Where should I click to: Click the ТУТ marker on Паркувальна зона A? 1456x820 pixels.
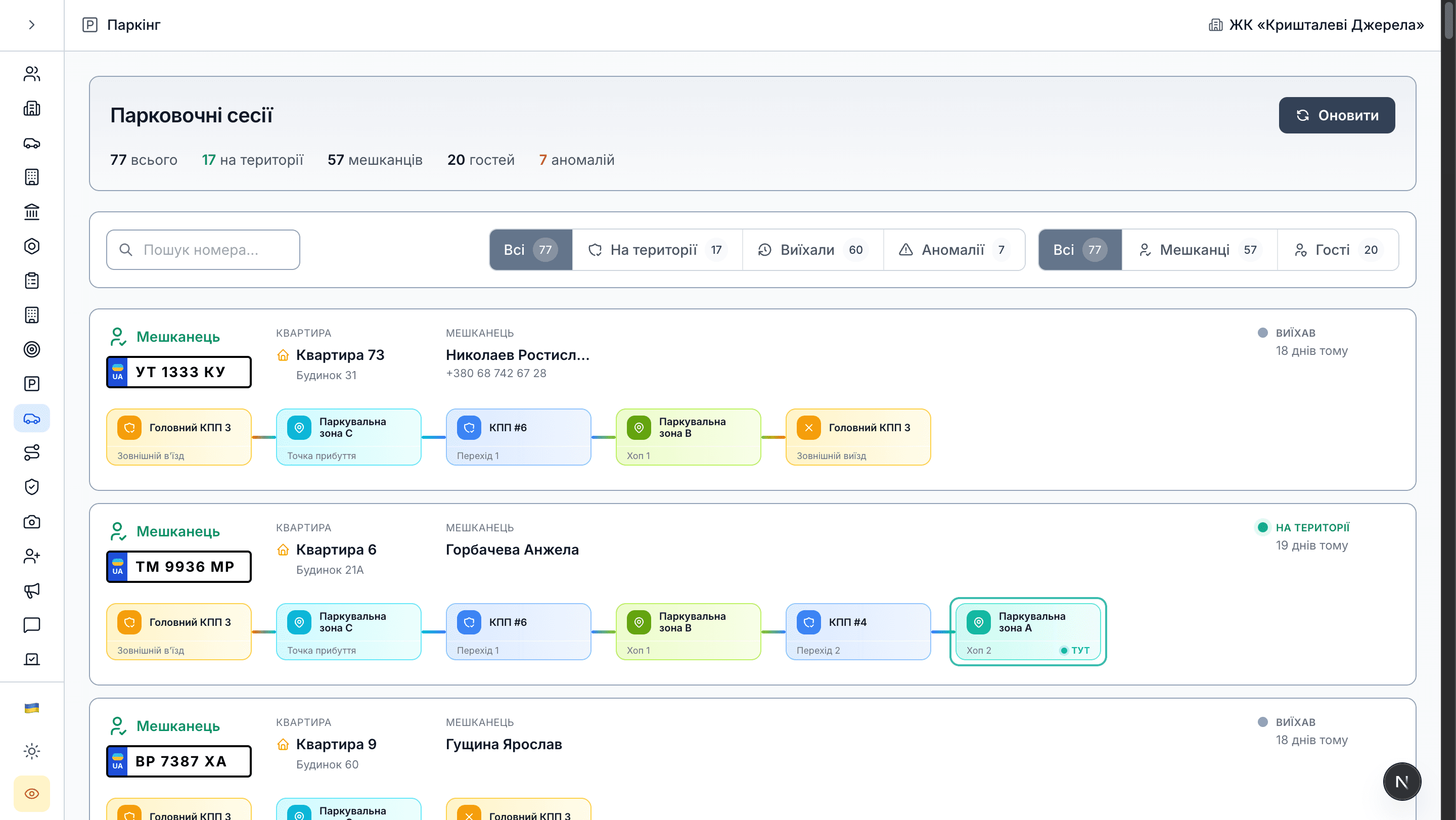(x=1074, y=650)
